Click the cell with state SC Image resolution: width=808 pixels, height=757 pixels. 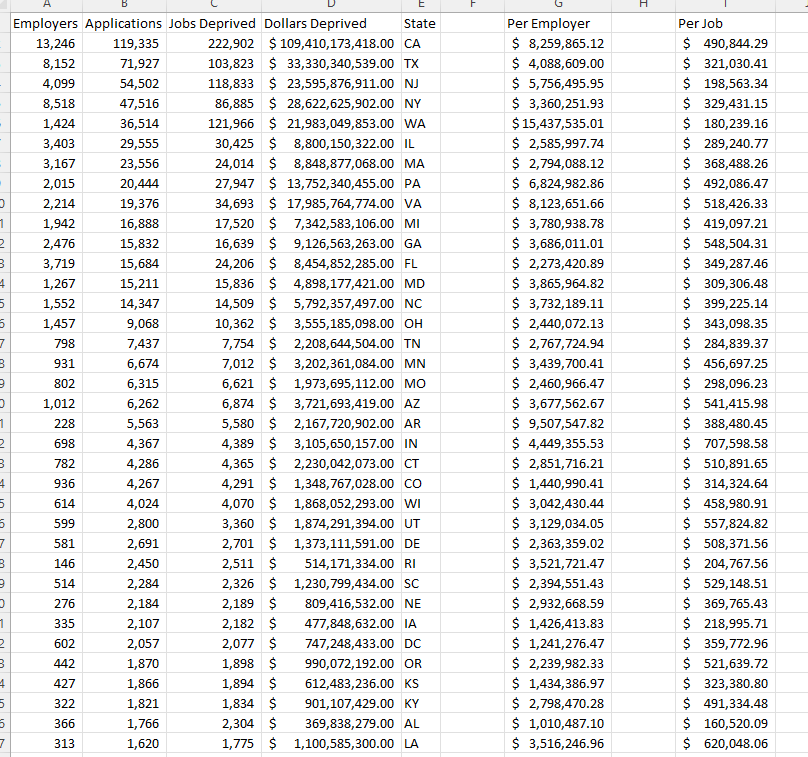(x=421, y=583)
